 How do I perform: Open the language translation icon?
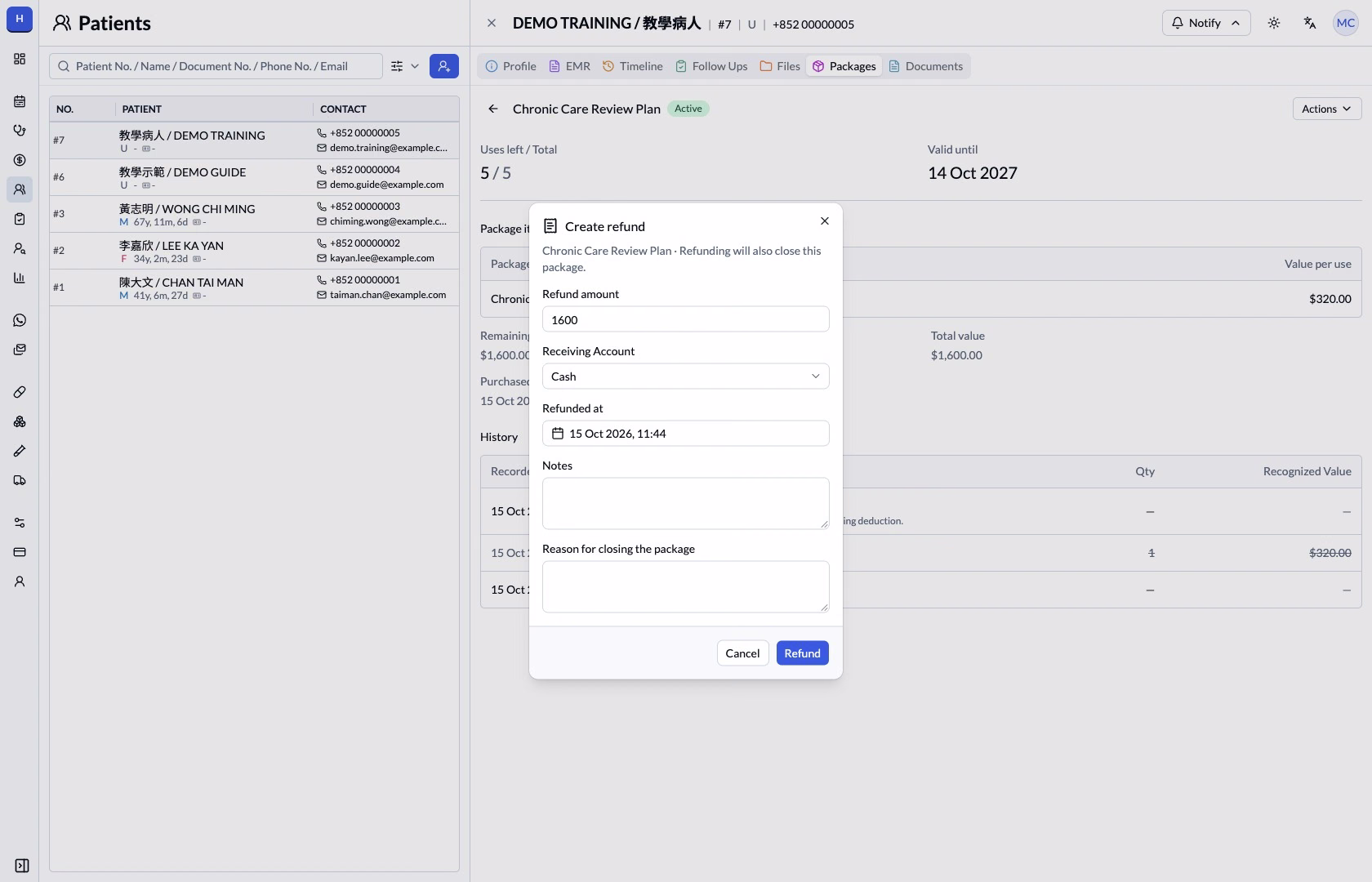1310,23
